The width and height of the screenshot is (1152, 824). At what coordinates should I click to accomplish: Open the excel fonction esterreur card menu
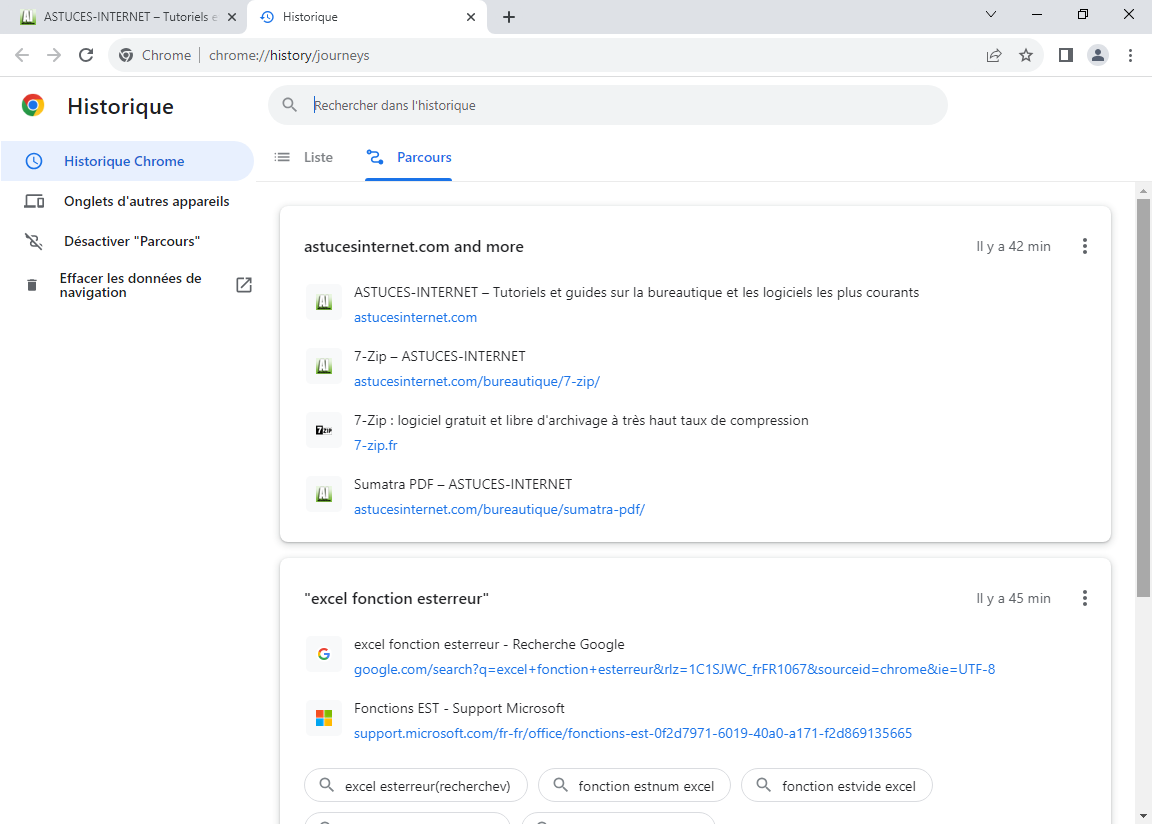coord(1084,598)
